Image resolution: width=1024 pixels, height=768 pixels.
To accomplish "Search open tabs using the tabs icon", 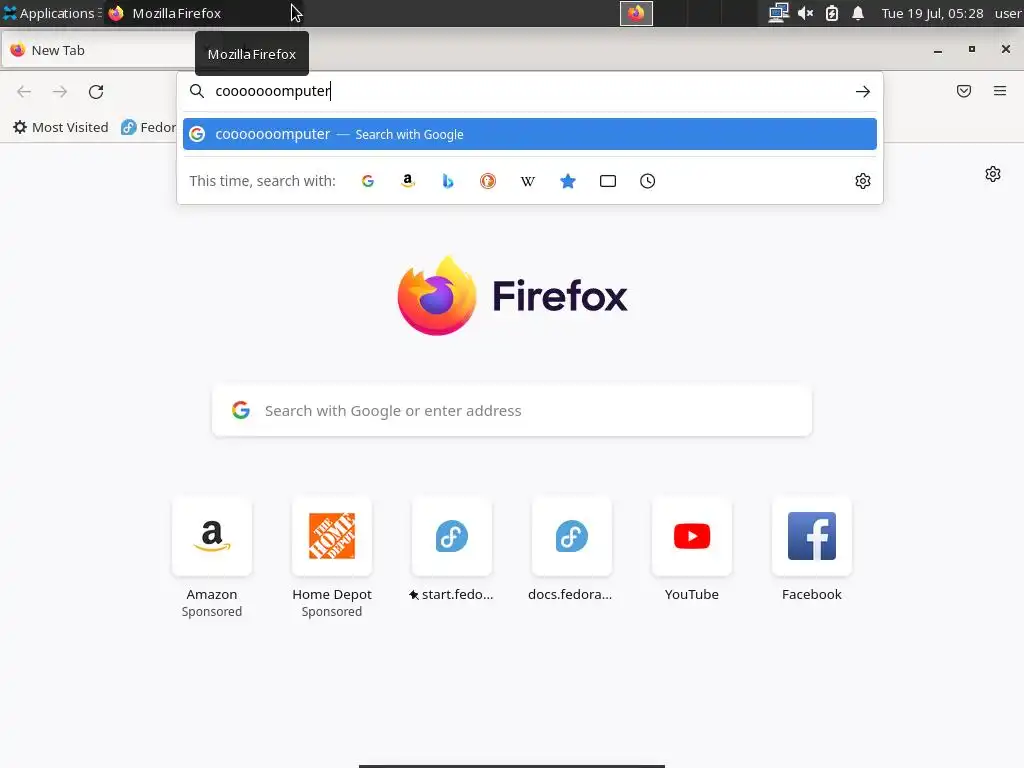I will [x=608, y=181].
